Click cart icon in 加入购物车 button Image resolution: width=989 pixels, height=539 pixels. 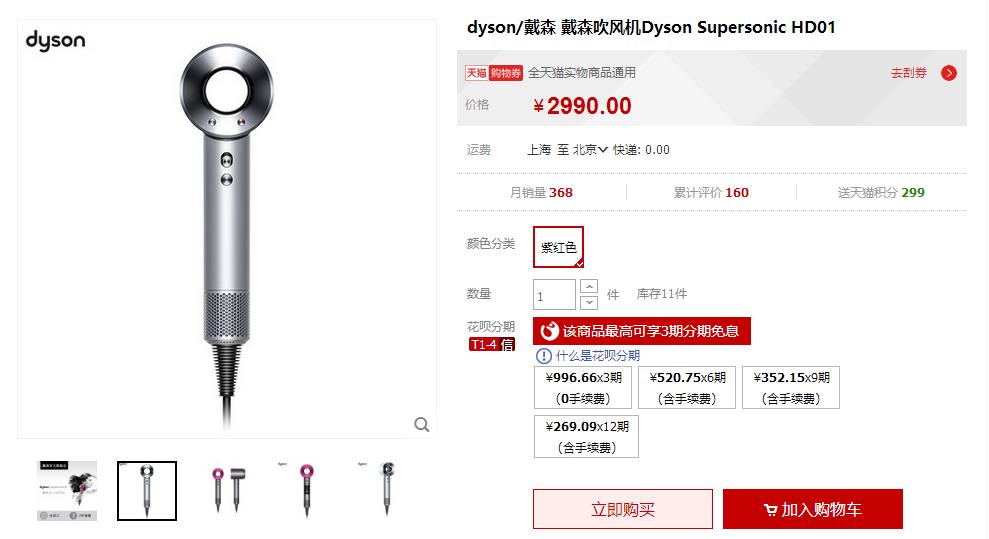click(x=770, y=509)
